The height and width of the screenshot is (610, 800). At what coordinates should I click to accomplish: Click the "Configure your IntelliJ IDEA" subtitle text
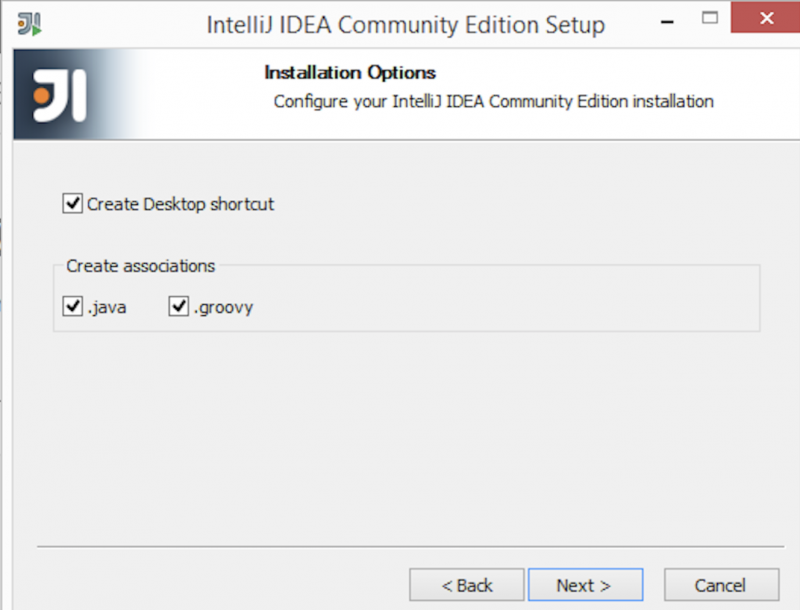pos(493,101)
